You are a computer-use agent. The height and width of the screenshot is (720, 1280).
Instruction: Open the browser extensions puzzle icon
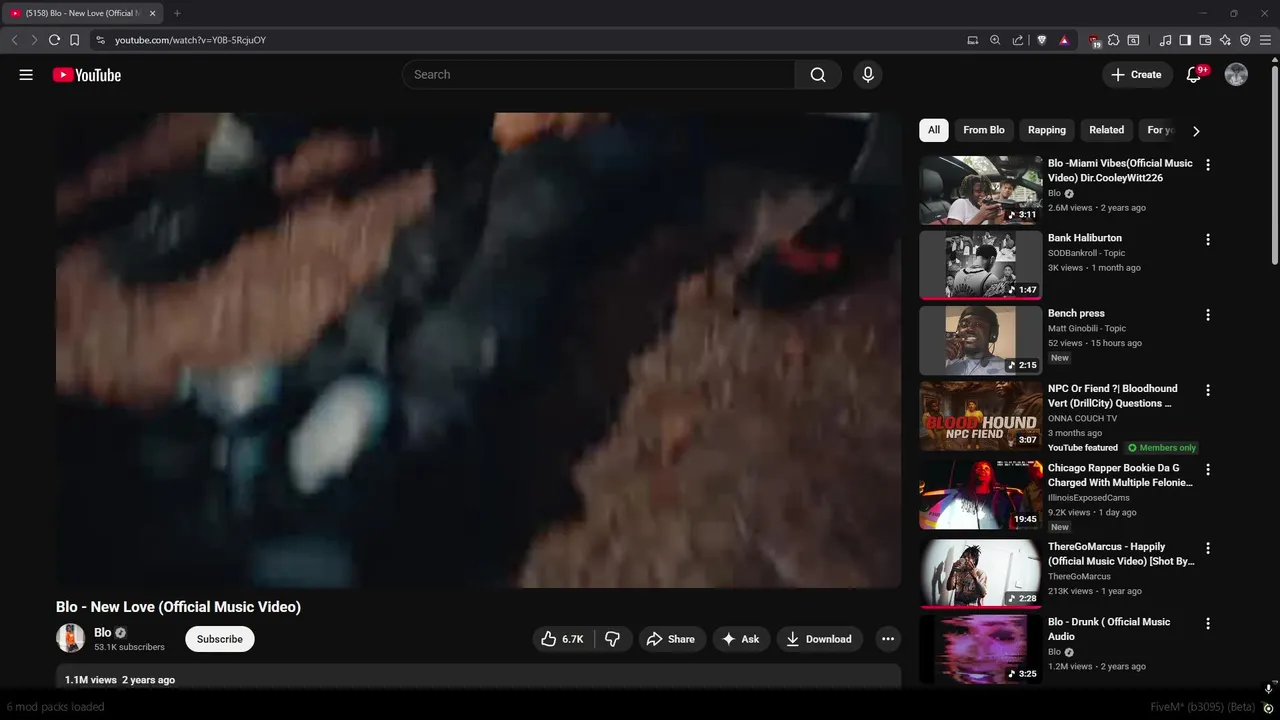point(1113,40)
